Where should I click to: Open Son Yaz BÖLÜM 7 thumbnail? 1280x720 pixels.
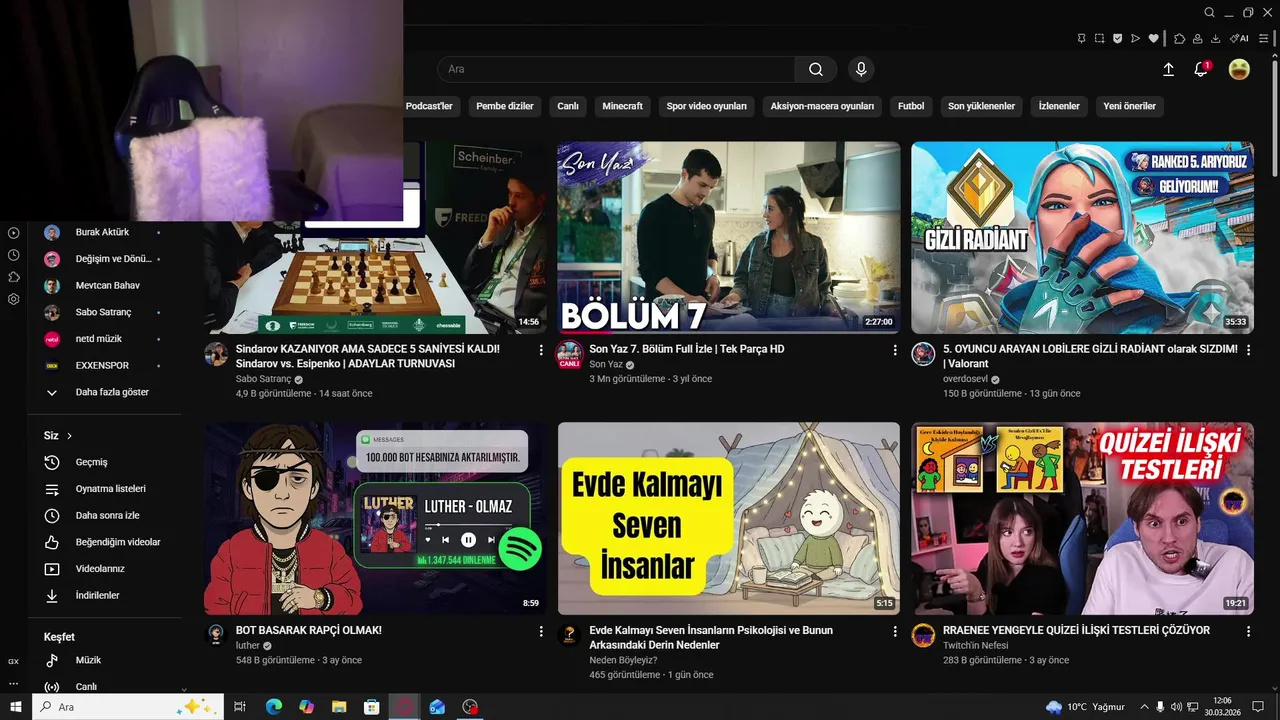[x=729, y=238]
